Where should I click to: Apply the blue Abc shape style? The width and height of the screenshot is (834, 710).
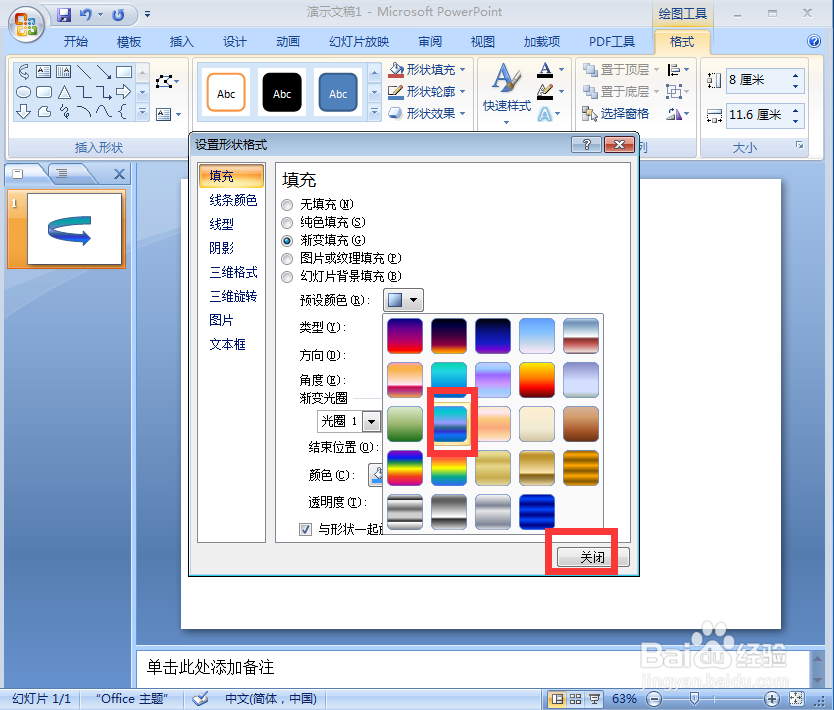338,93
